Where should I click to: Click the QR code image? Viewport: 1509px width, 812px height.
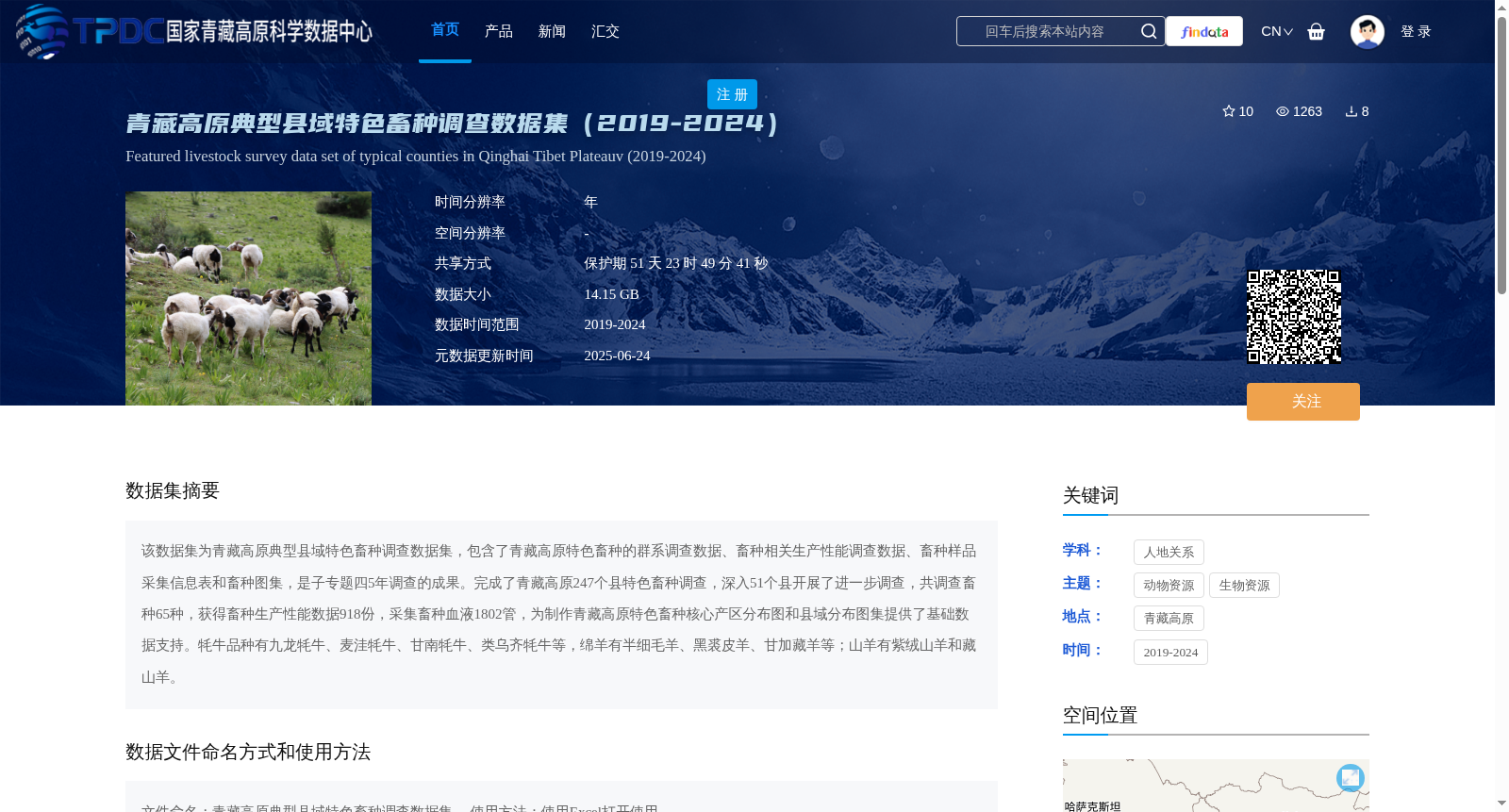[1294, 317]
